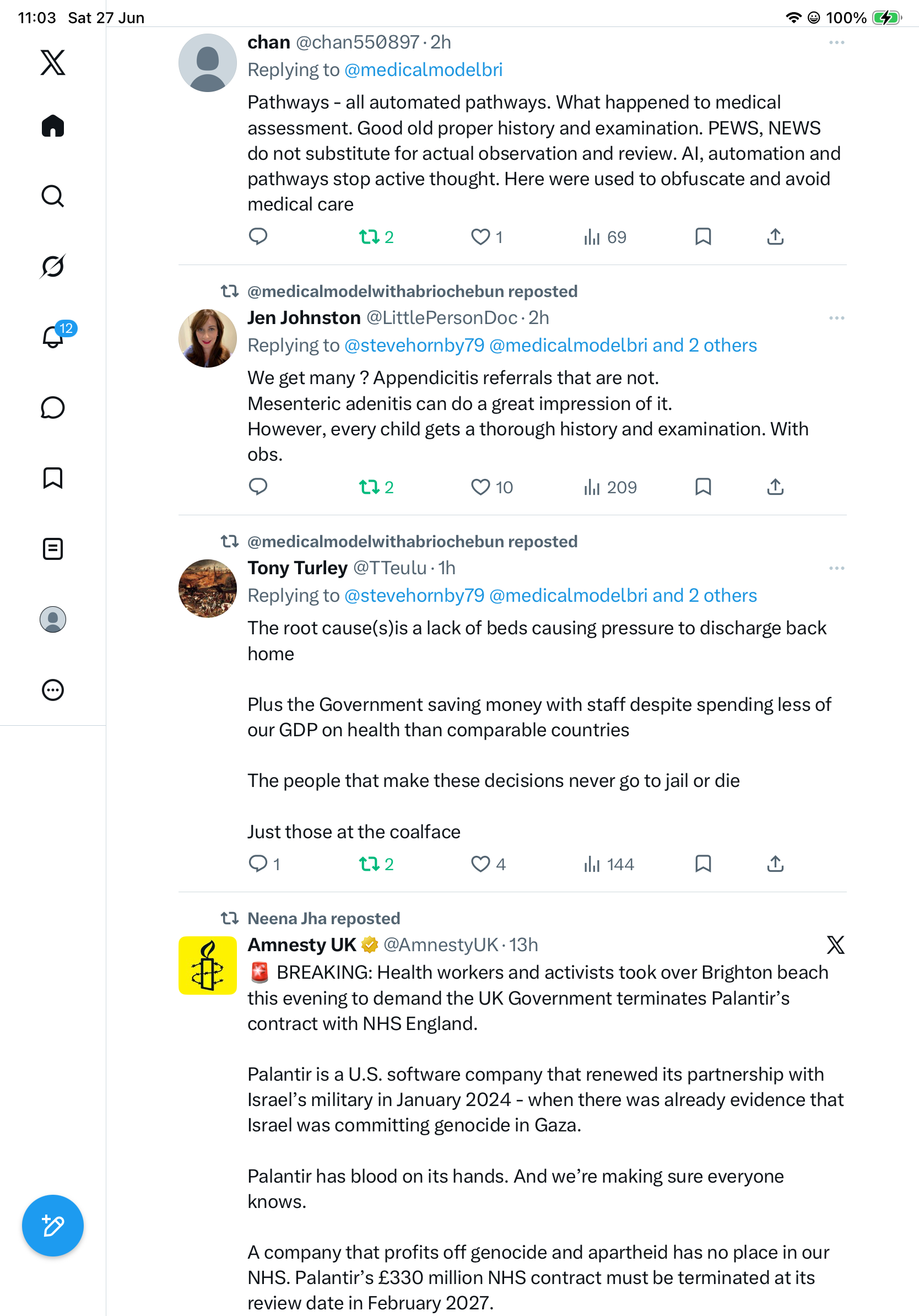The image size is (919, 1316).
Task: Open Bookmarks in the sidebar
Action: [53, 478]
